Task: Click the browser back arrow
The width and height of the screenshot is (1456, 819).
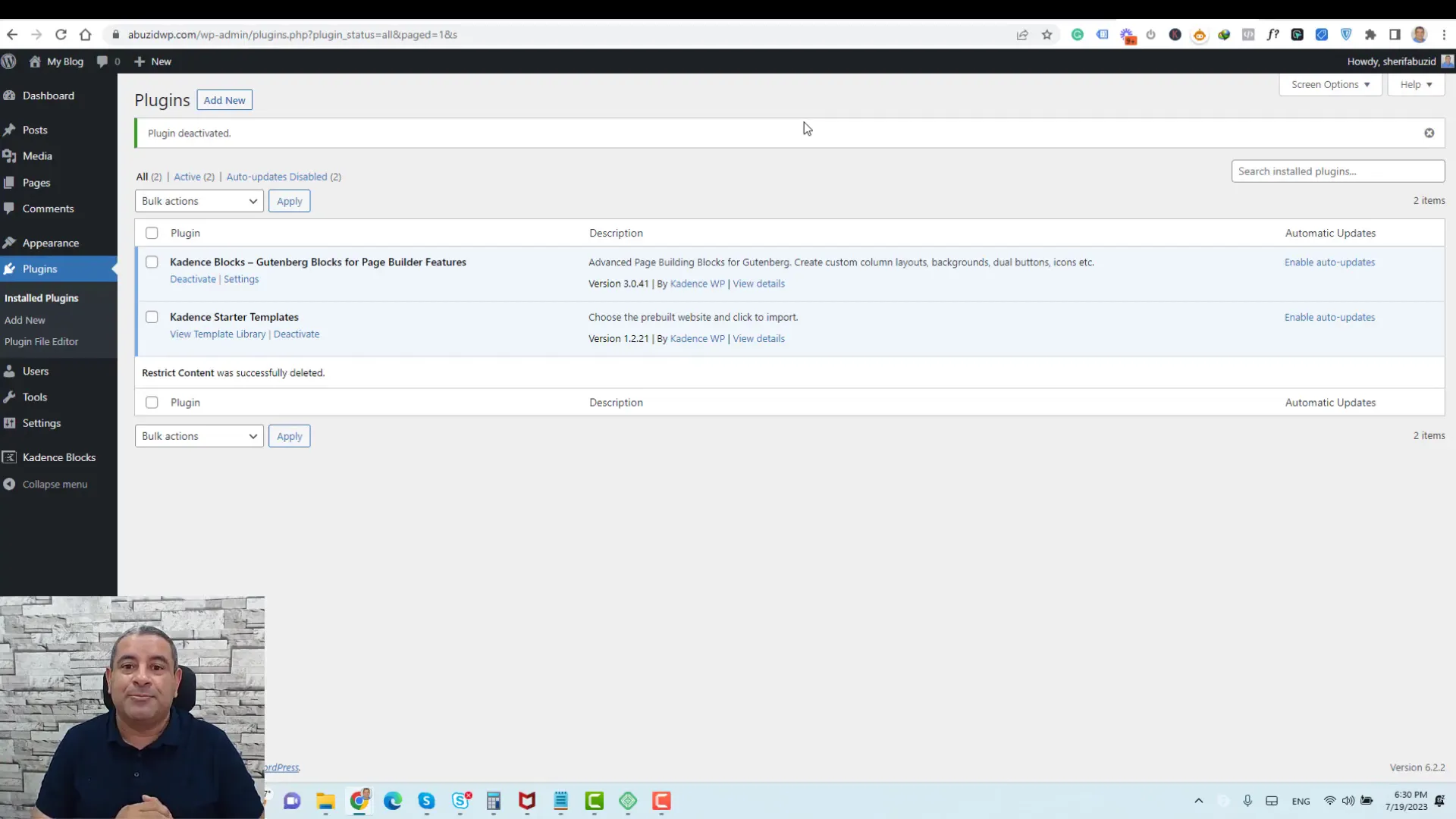Action: click(x=12, y=35)
